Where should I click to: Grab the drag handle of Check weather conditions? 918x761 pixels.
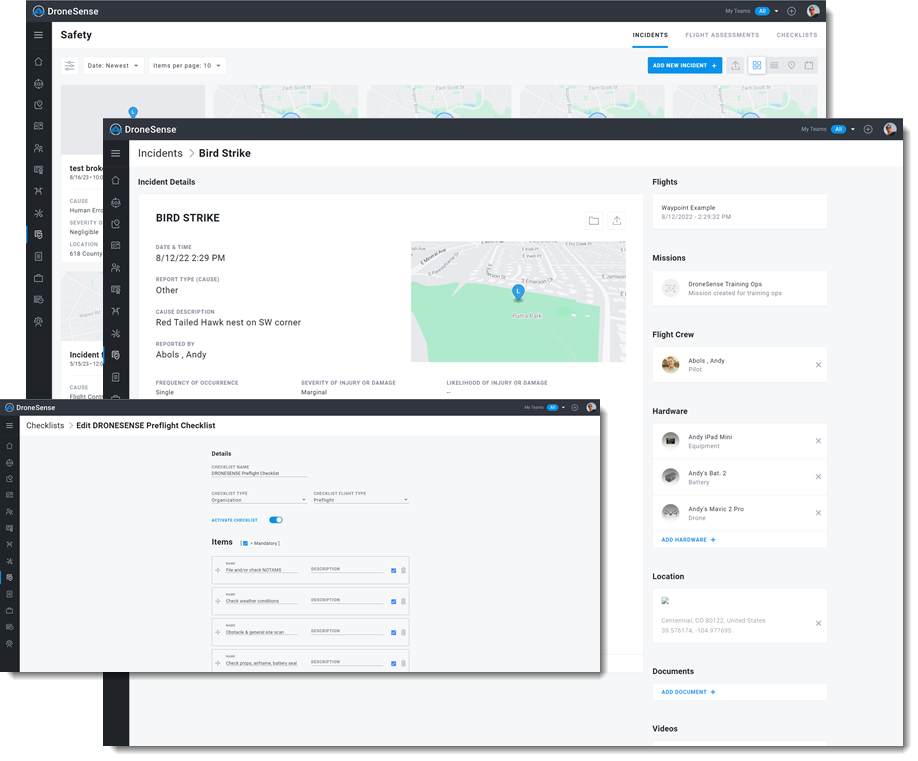218,601
